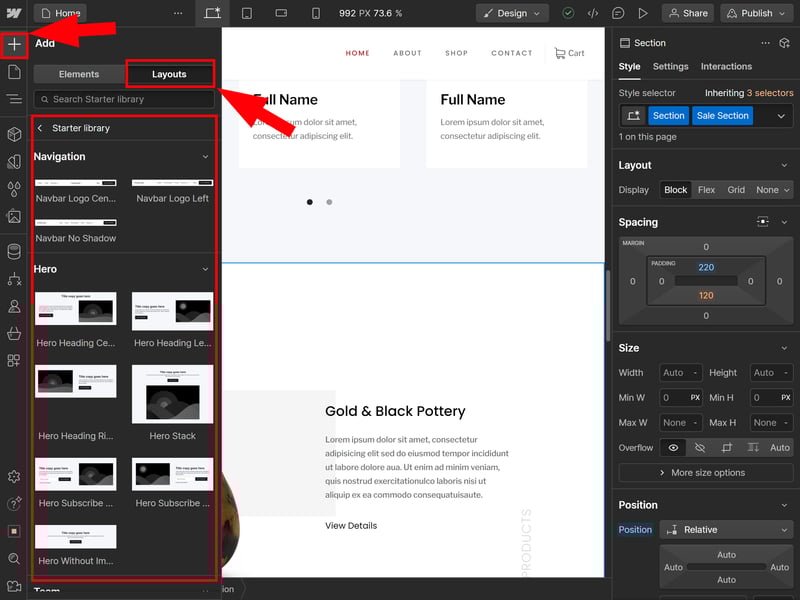Screen dimensions: 800x600
Task: Set overflow to visible eye icon
Action: [x=673, y=448]
